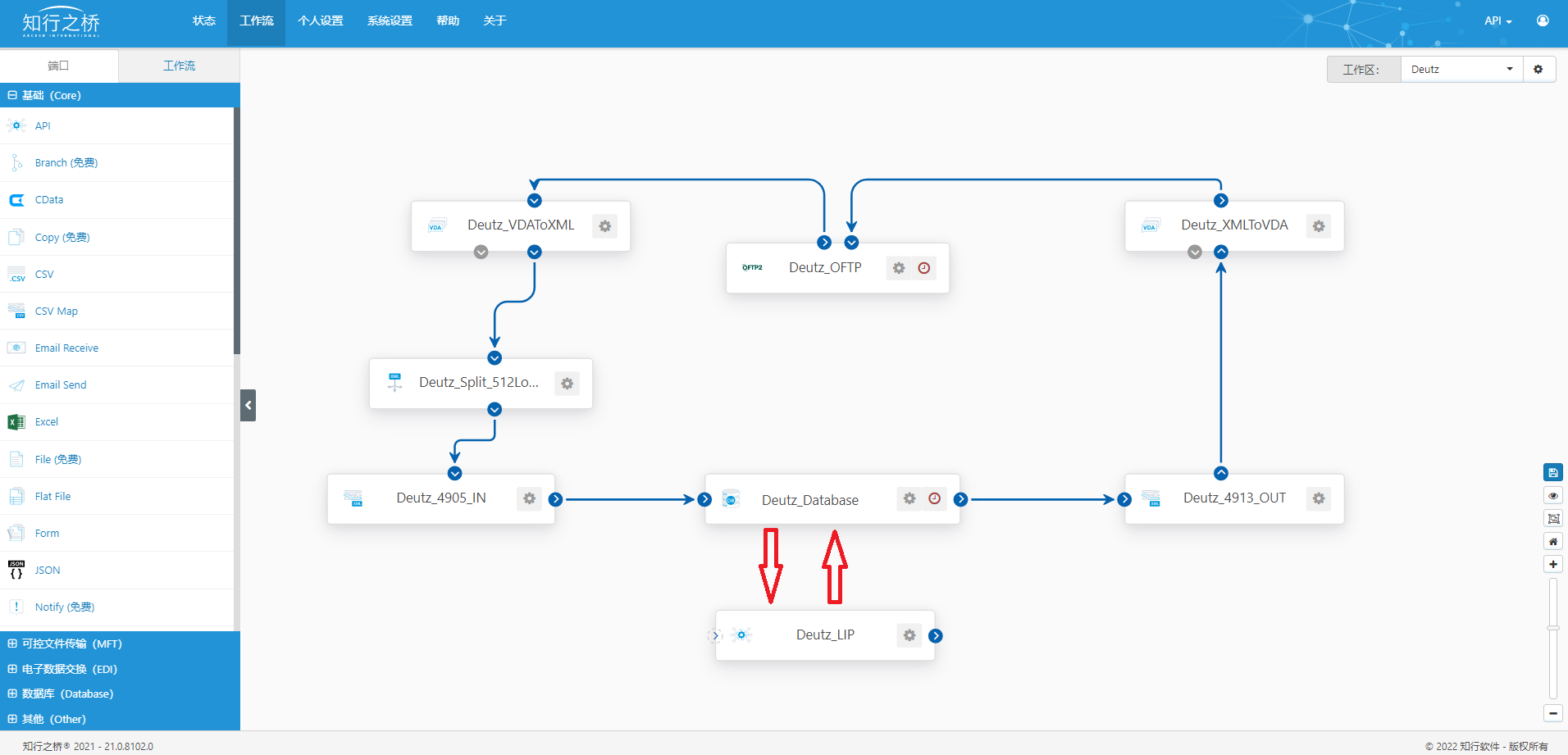
Task: Open the workspace settings gear button
Action: 1538,70
